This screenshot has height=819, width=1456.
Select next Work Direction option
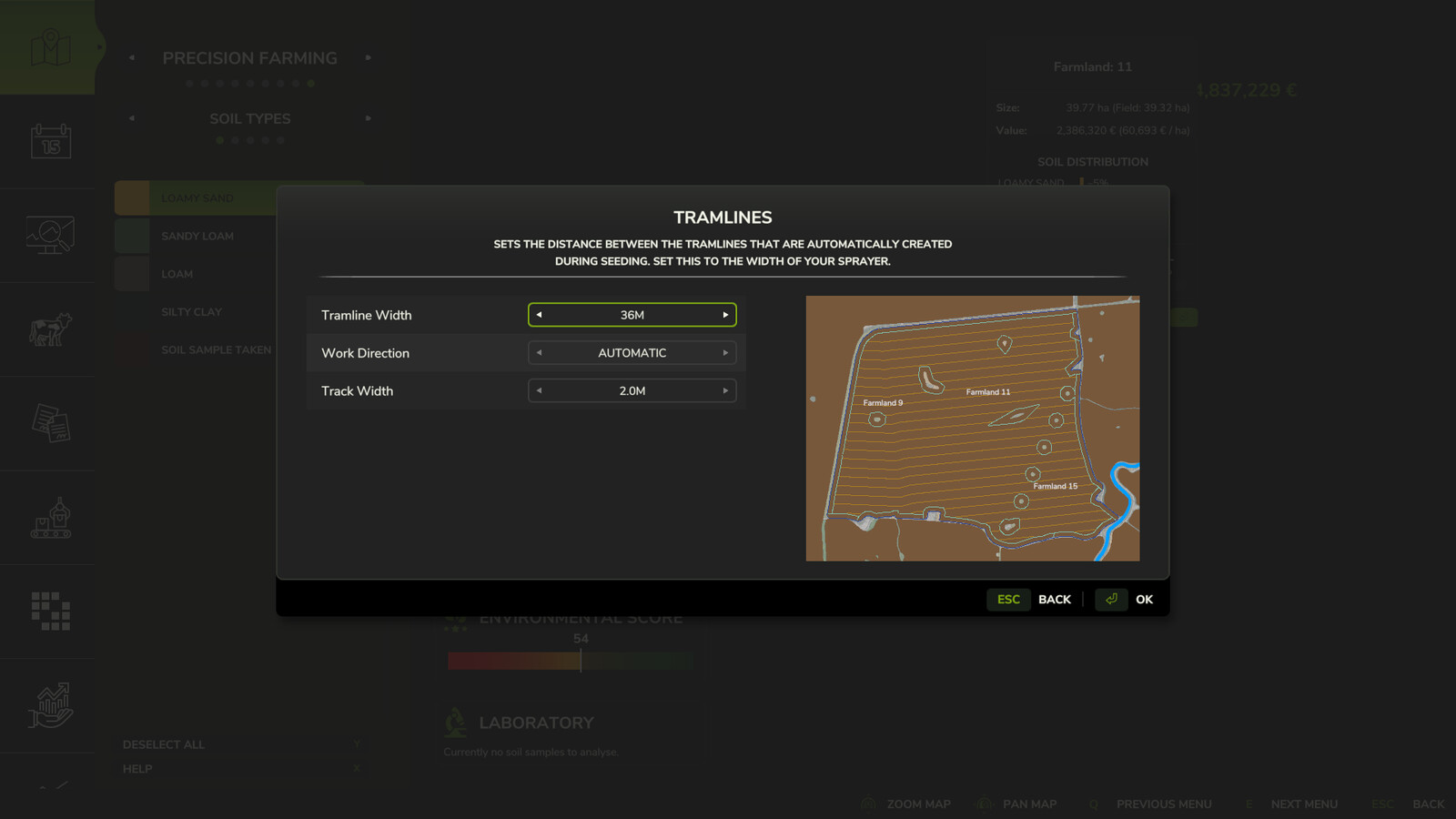(725, 353)
